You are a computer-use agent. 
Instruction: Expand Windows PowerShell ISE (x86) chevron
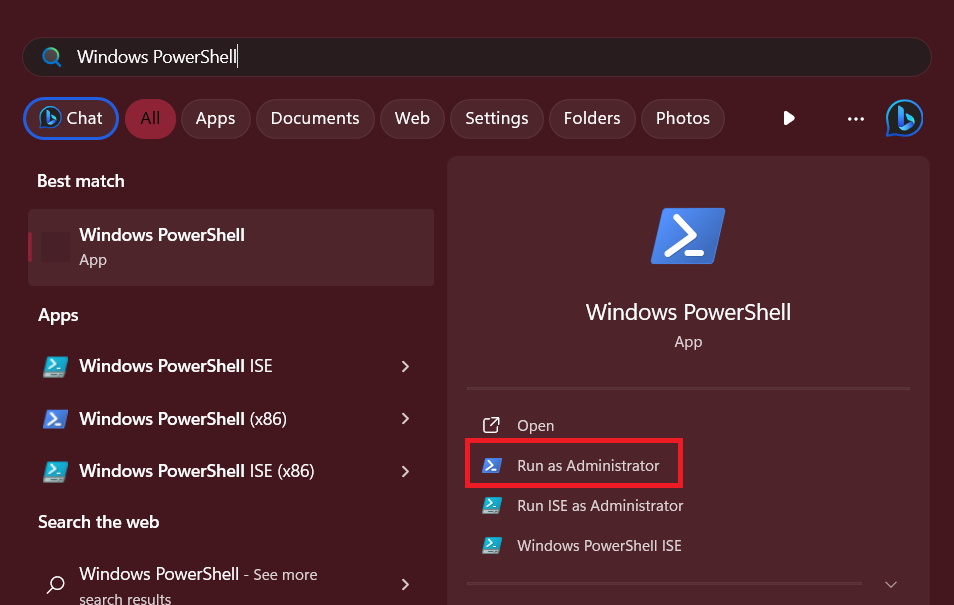pos(405,471)
